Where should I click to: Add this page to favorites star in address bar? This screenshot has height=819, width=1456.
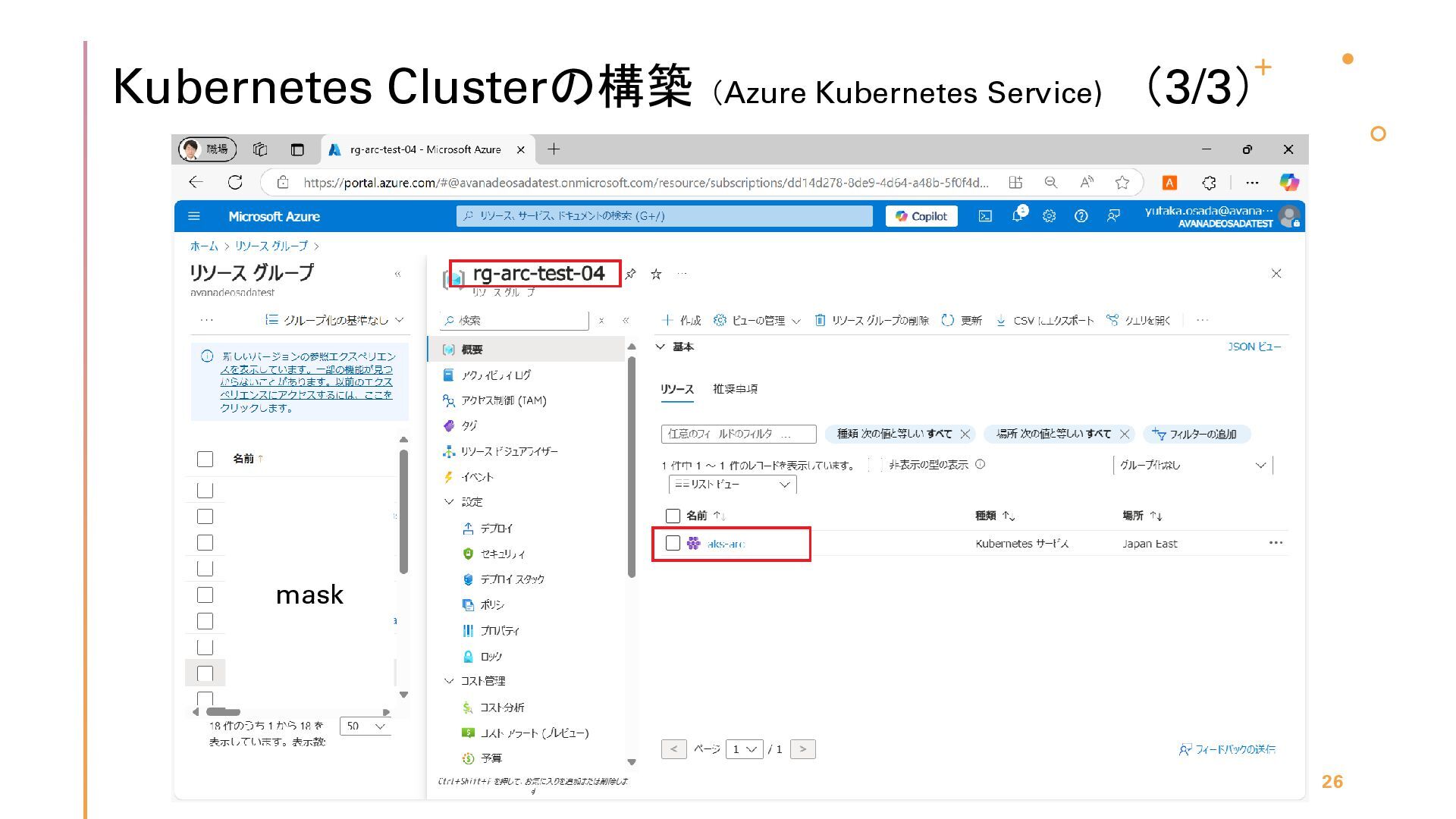click(x=1122, y=182)
